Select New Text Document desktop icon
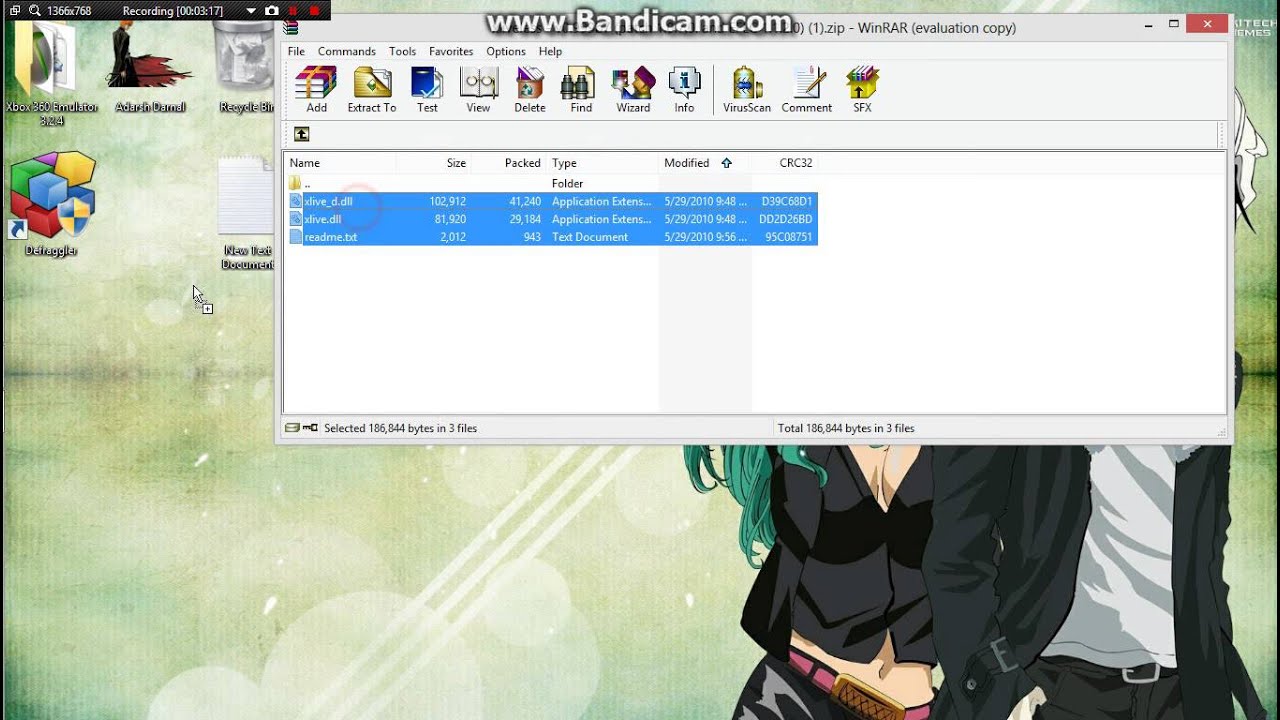The width and height of the screenshot is (1280, 720). 246,213
